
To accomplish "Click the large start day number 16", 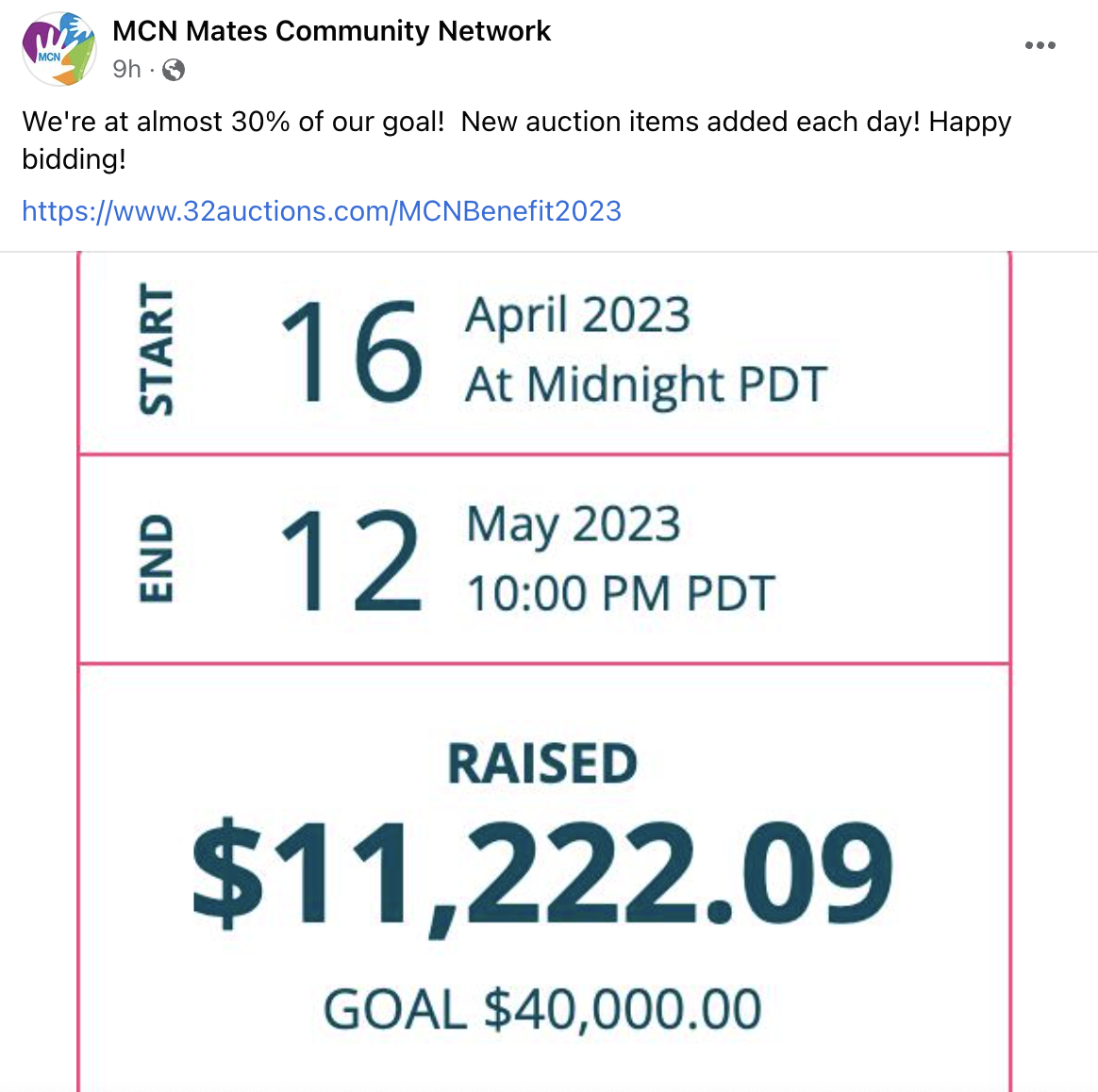I will pos(351,351).
